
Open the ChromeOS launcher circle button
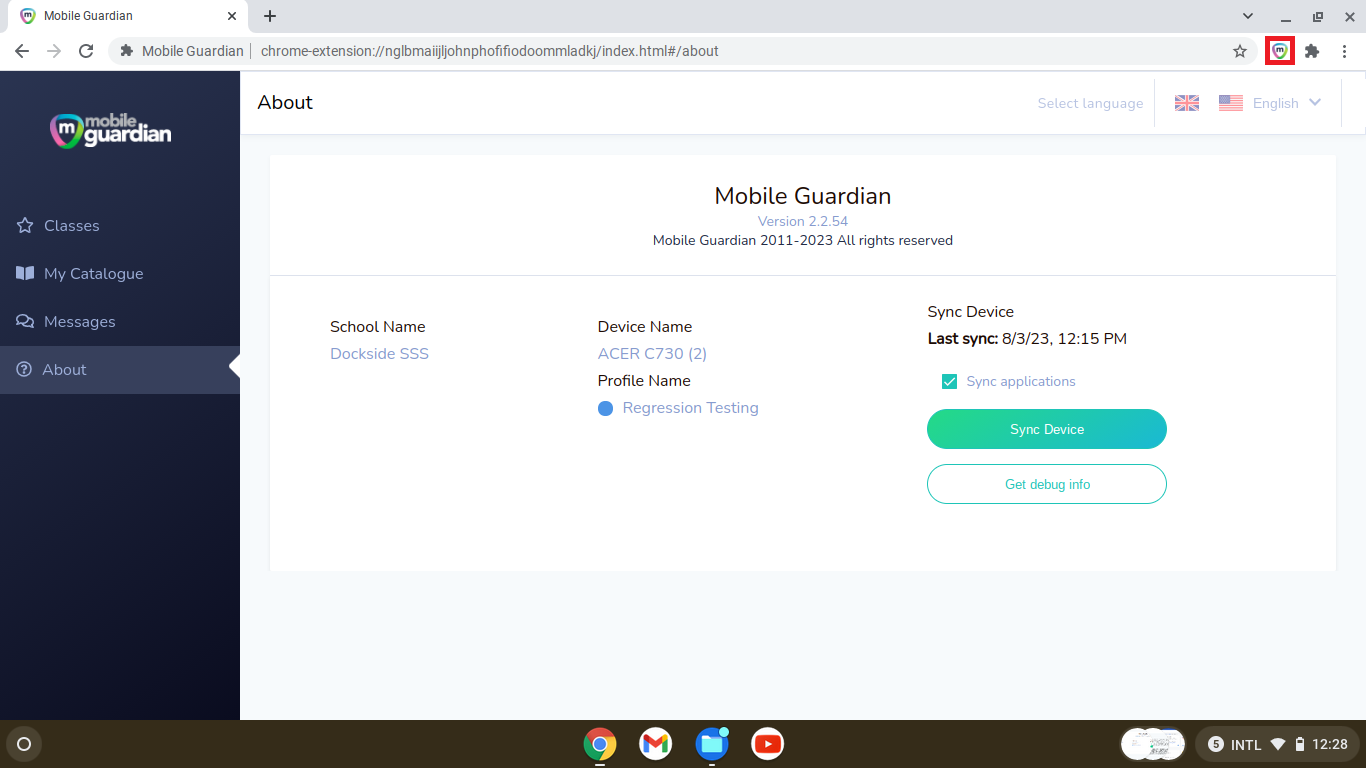(24, 744)
